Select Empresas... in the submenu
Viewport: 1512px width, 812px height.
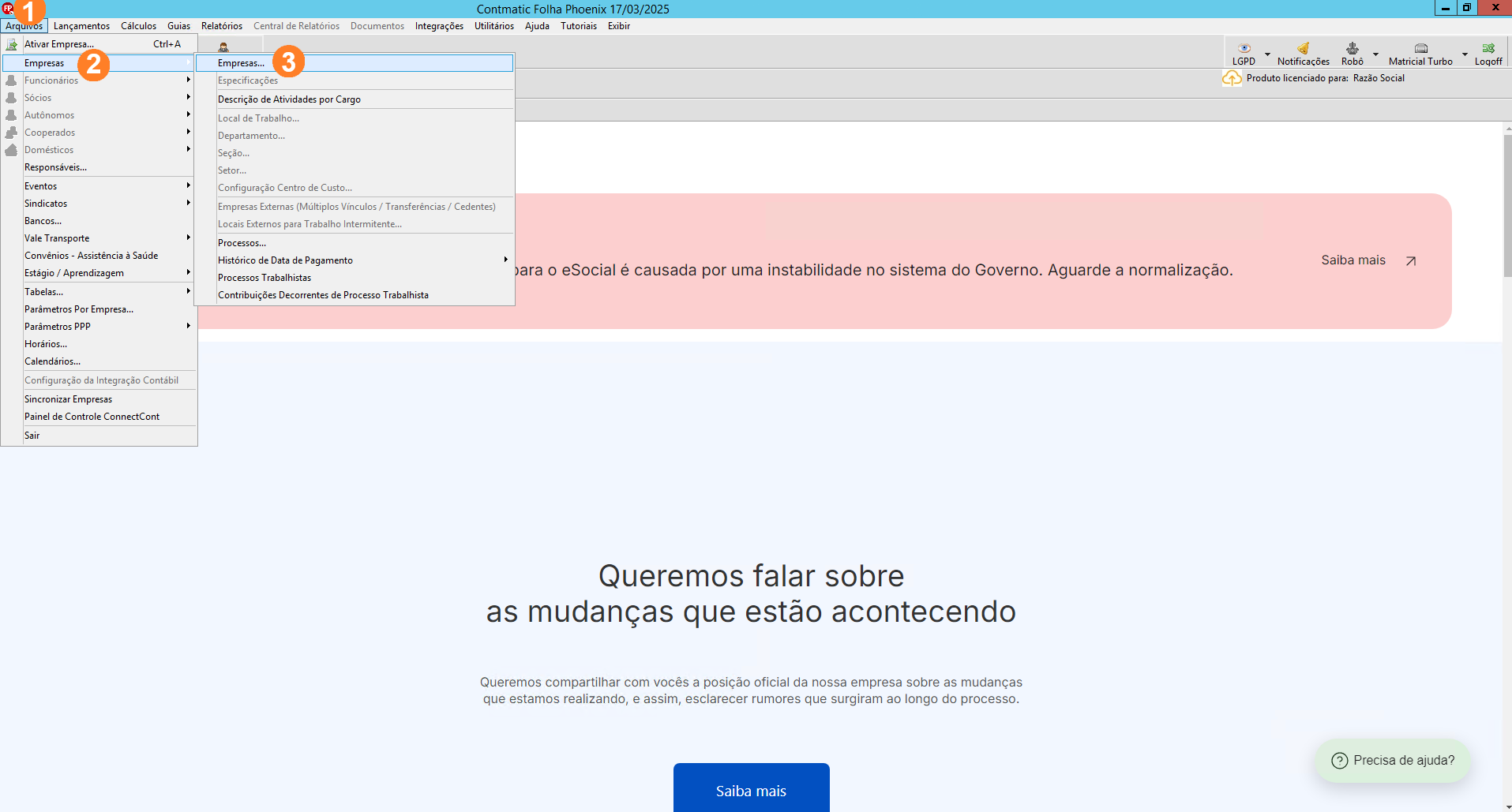[241, 63]
